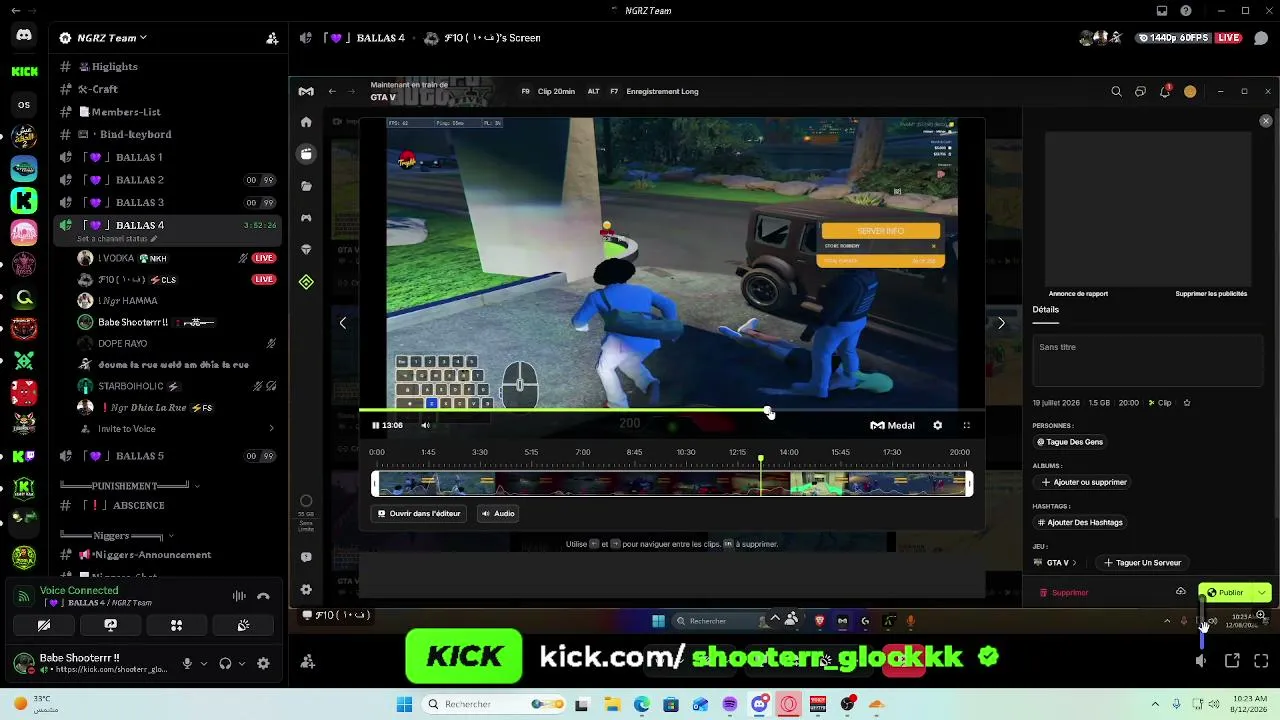
Task: Mark Medal clip as favorite star
Action: (x=1187, y=403)
